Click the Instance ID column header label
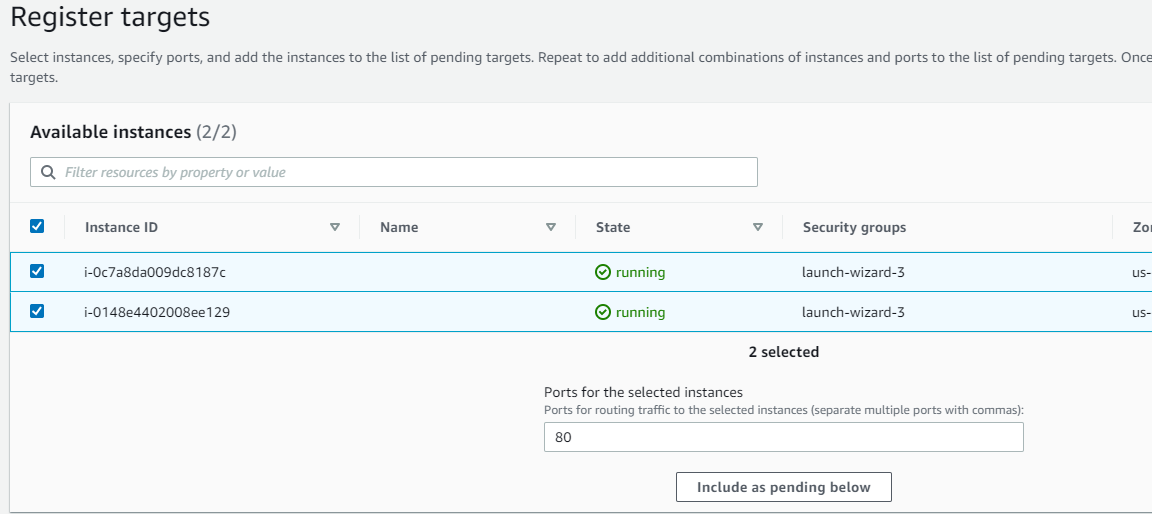 (x=121, y=227)
